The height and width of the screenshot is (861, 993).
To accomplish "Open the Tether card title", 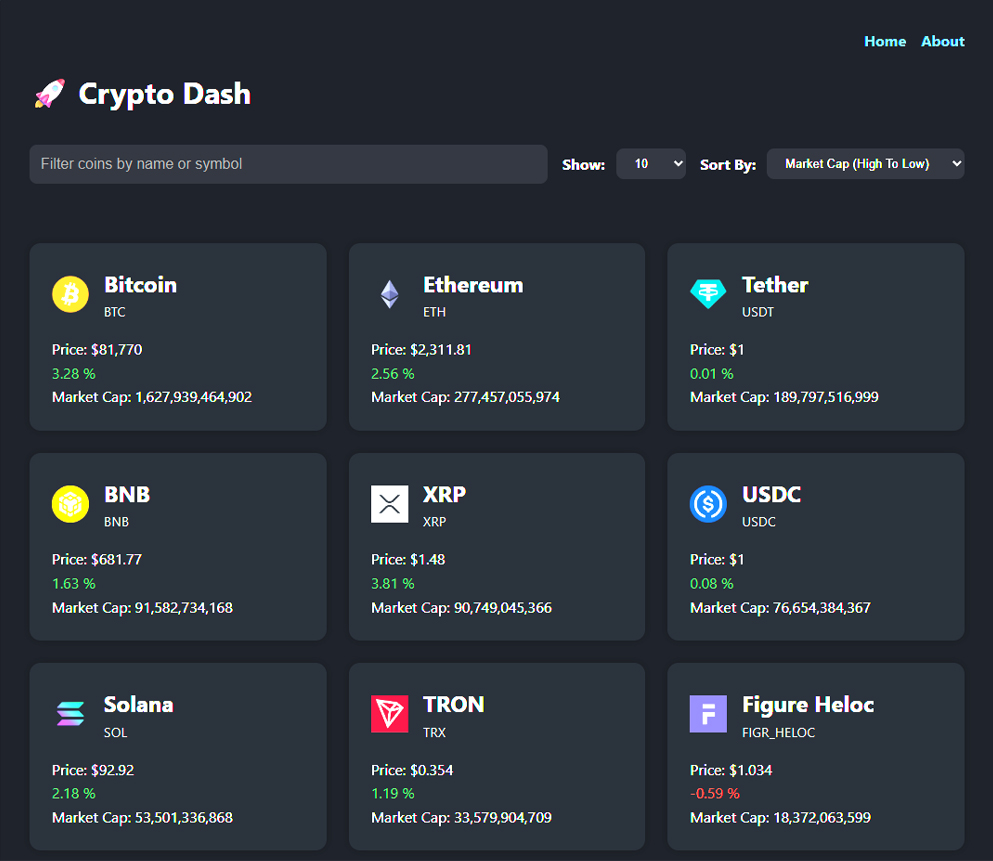I will (775, 285).
